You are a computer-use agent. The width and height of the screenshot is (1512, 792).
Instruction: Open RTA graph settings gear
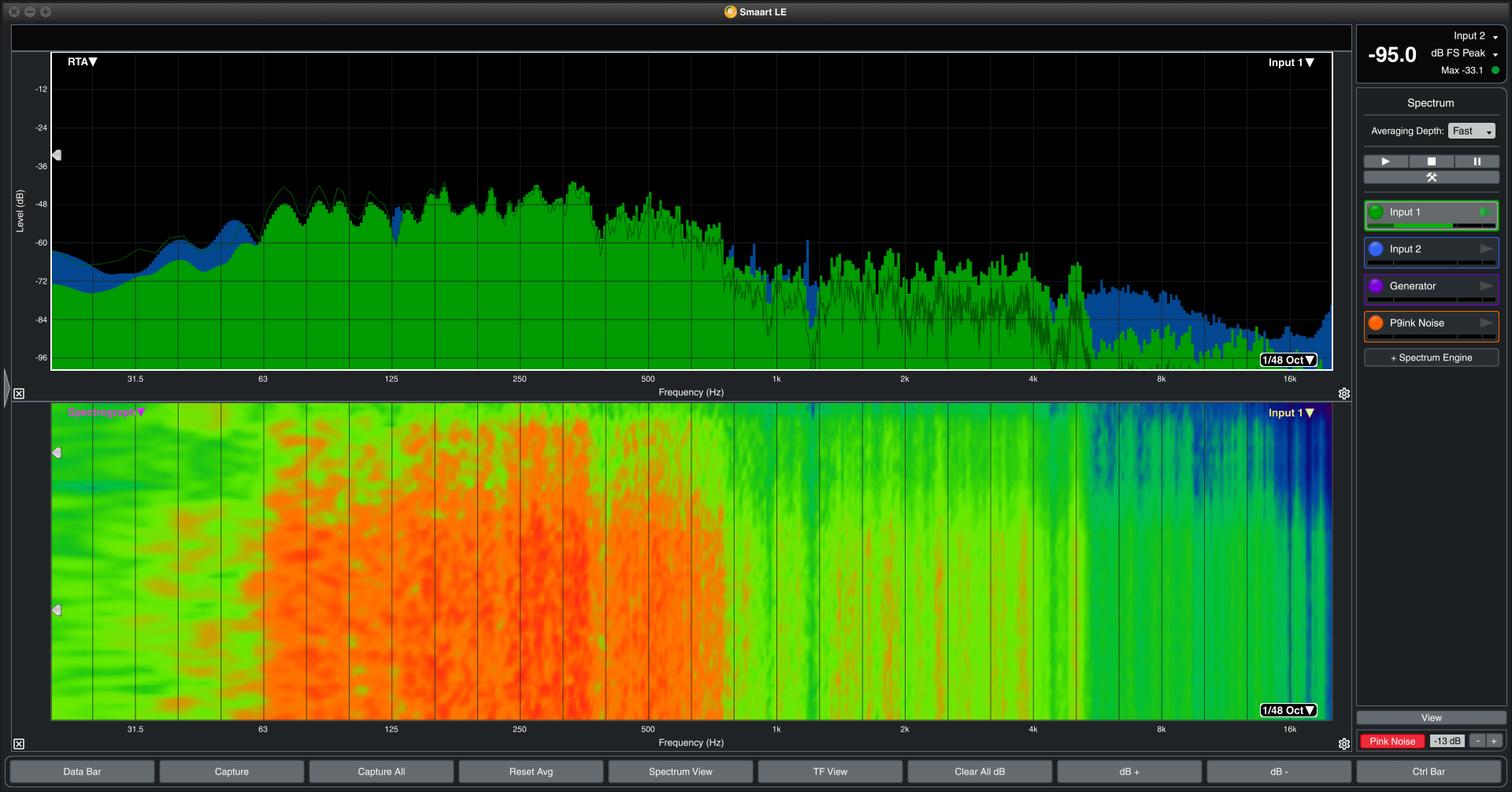click(1344, 394)
